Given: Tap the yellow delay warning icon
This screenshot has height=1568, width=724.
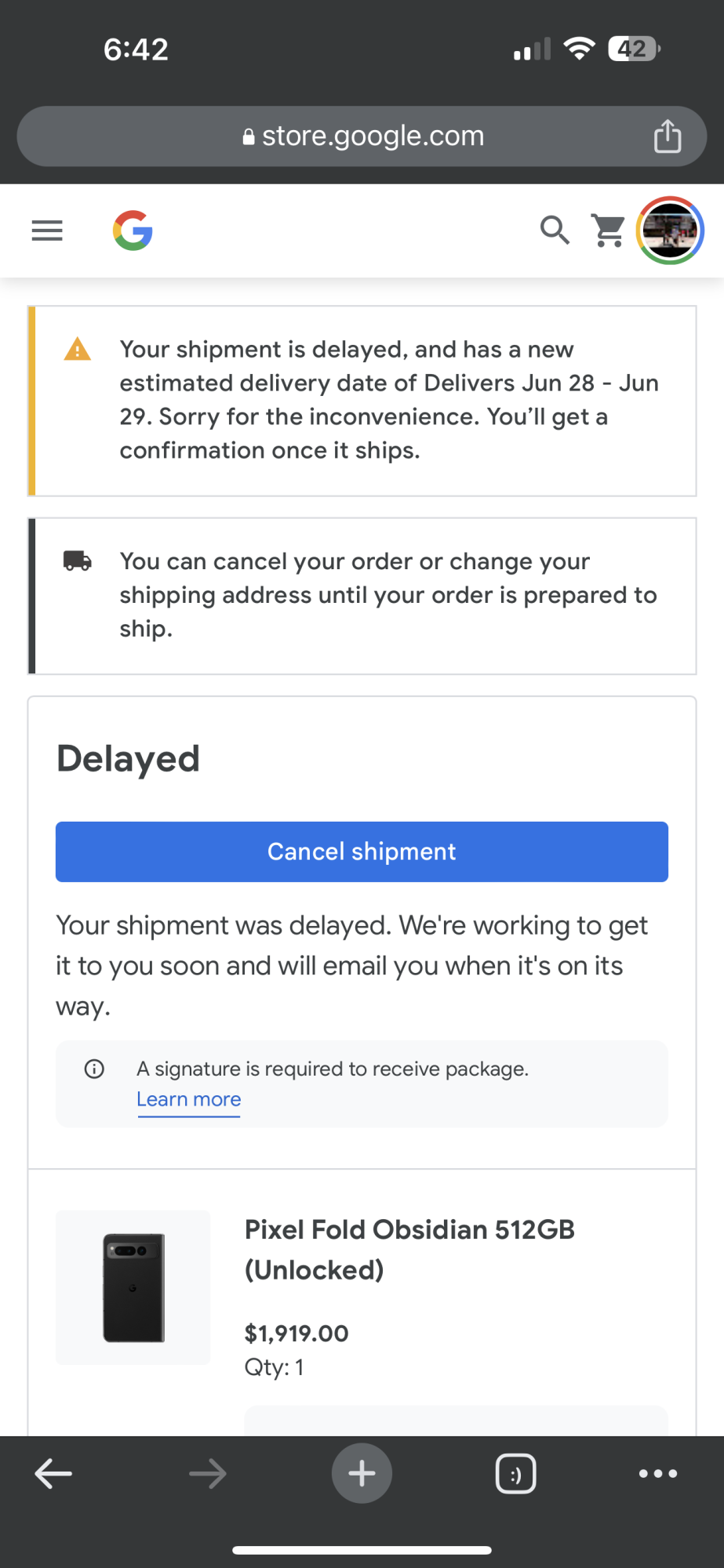Looking at the screenshot, I should coord(77,349).
